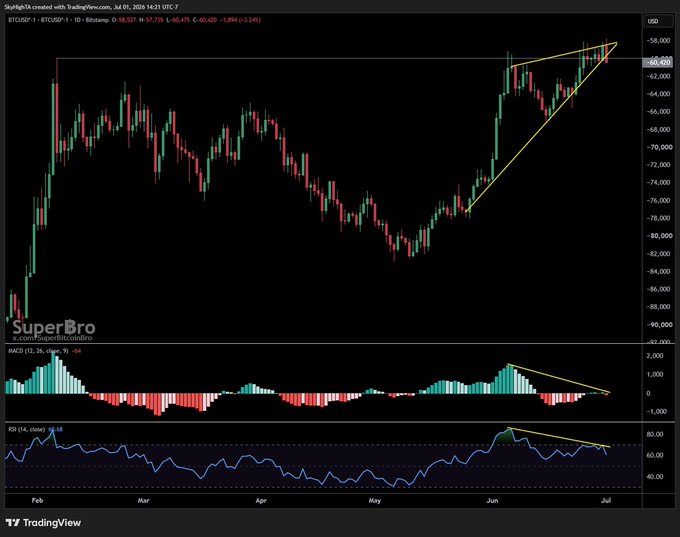Screen dimensions: 680x537
Task: Click the low value L-60,475
Action: pos(178,20)
